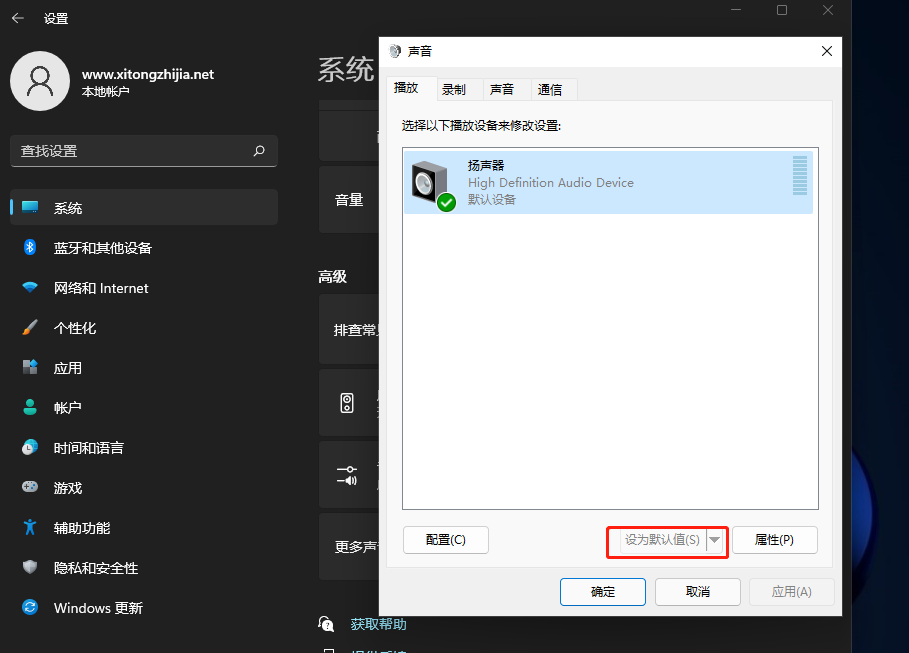Screen dimensions: 909x653
Task: Click the 配置(C) button
Action: (446, 540)
